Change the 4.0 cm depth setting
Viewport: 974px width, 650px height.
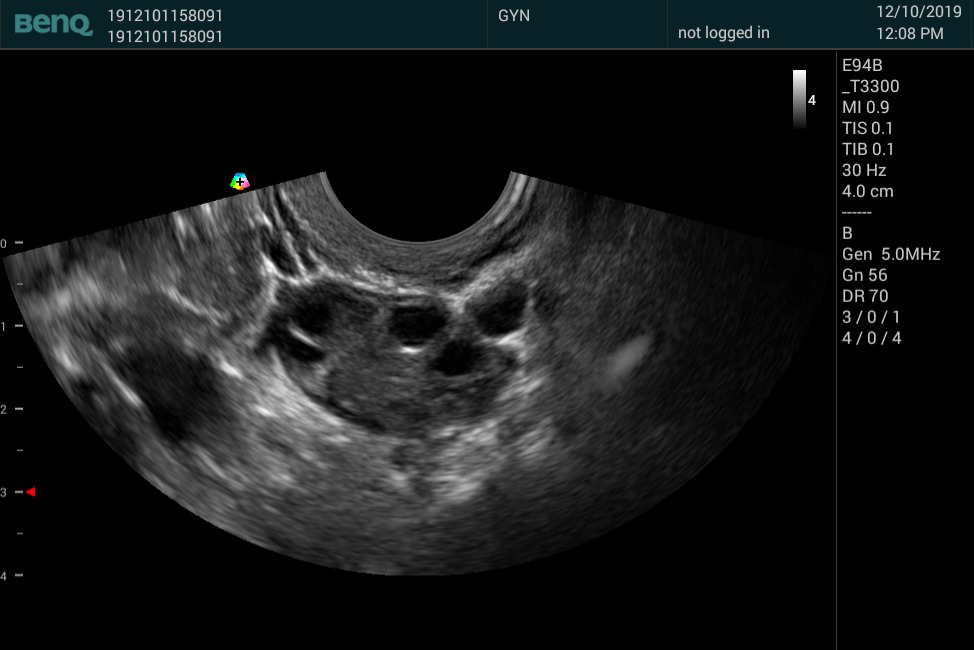tap(867, 192)
